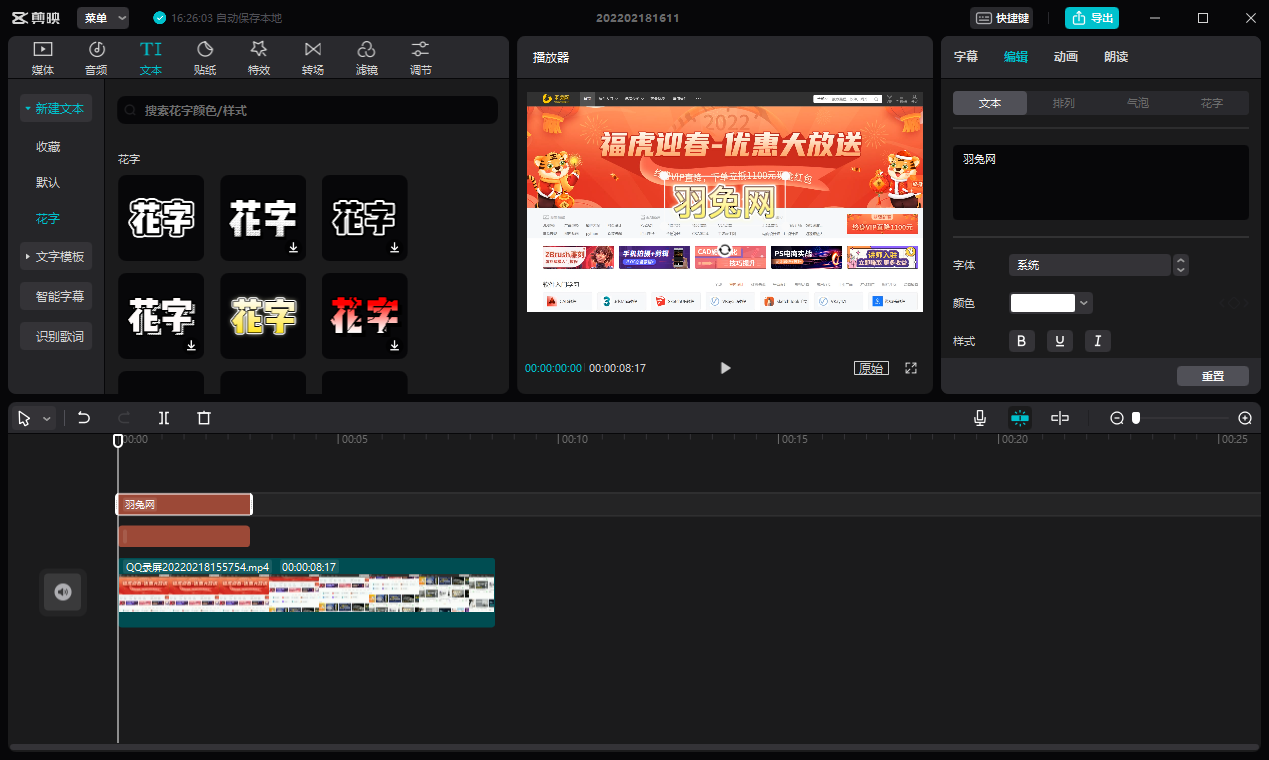Click the 00:10 mark on timeline ruler
This screenshot has height=760, width=1269.
573,439
